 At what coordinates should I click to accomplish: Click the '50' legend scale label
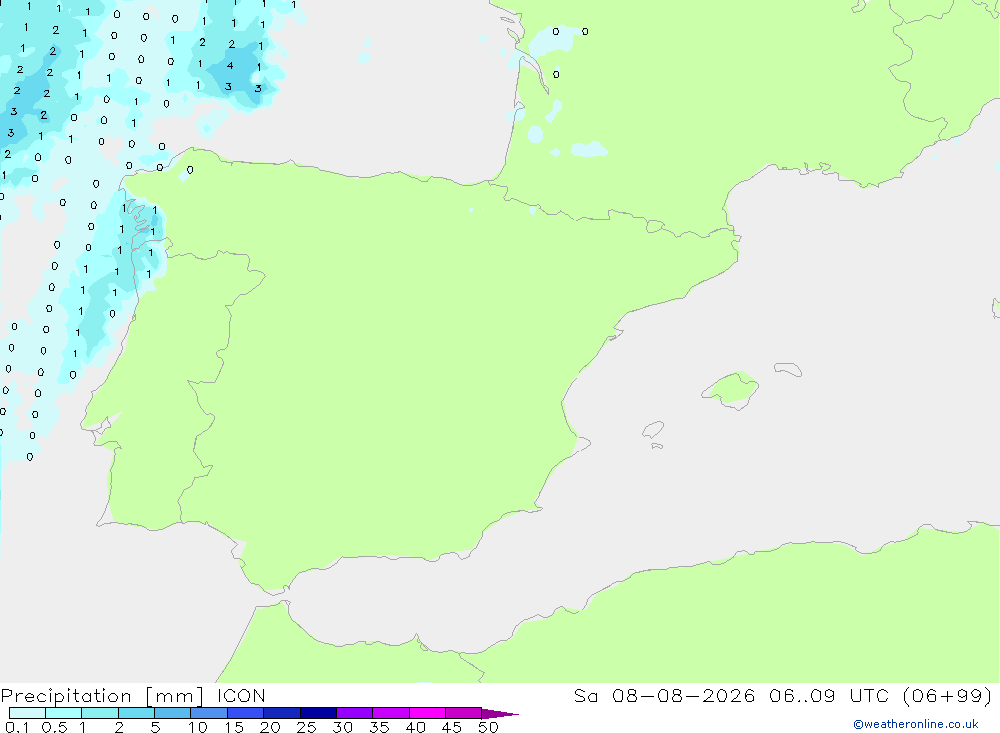point(488,727)
